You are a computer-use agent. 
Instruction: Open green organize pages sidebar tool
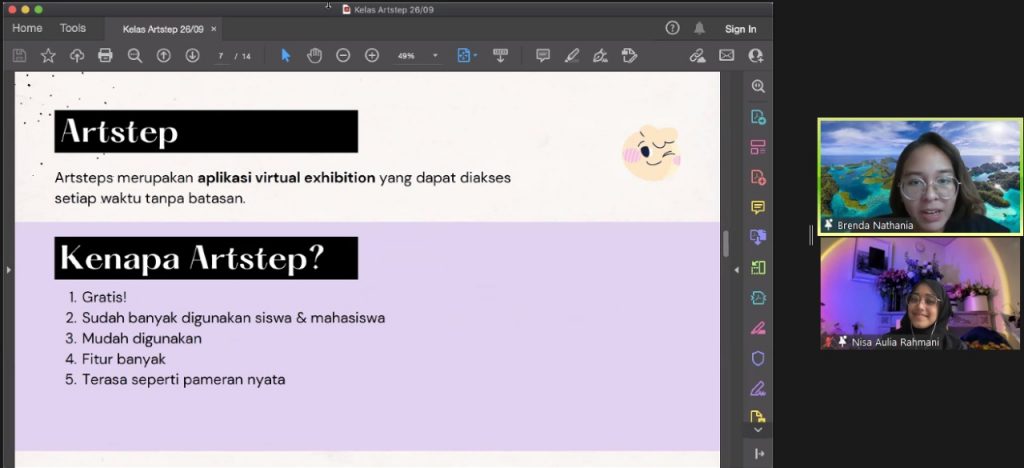(758, 268)
